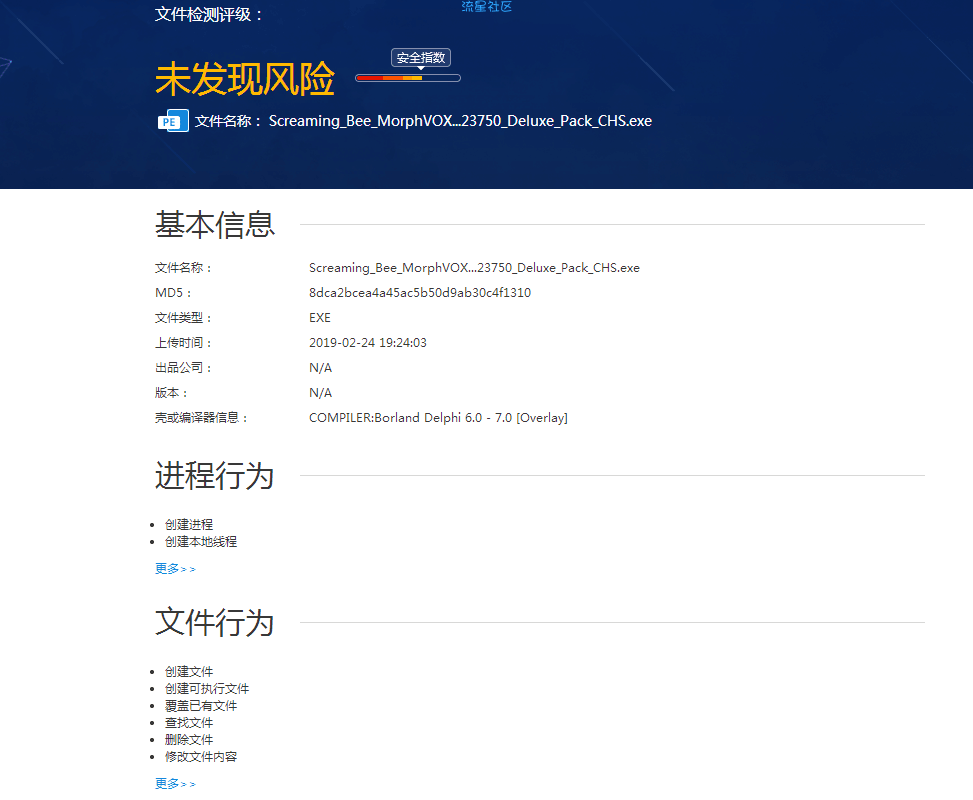Click the 删除文件 list item
The height and width of the screenshot is (800, 973).
[x=189, y=740]
